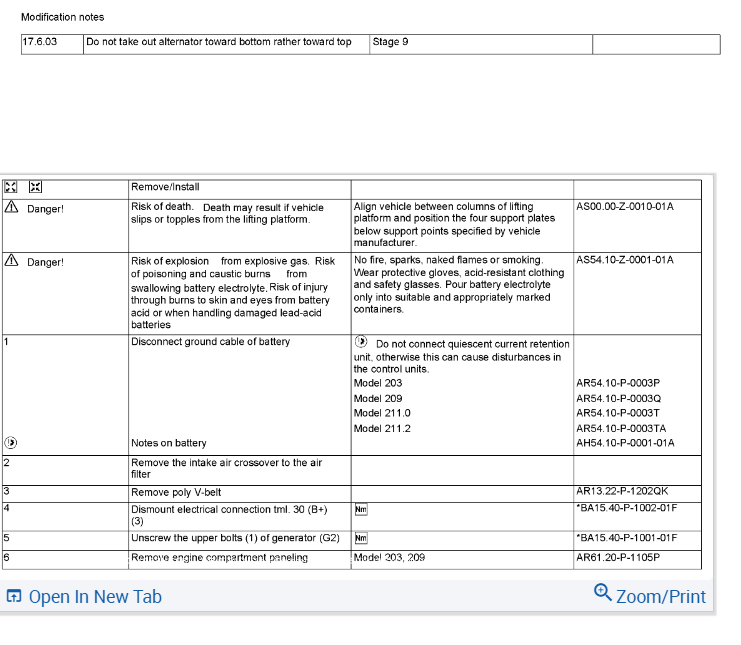Open the Zoom/Print view
Viewport: 741px width, 645px height.
(650, 594)
